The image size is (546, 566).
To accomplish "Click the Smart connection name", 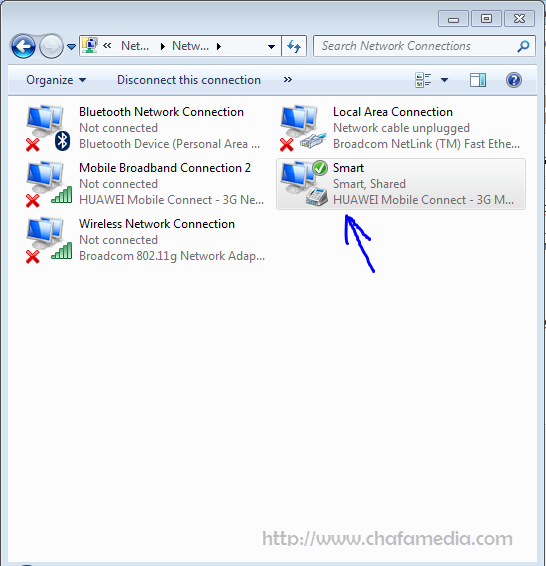I will click(348, 168).
